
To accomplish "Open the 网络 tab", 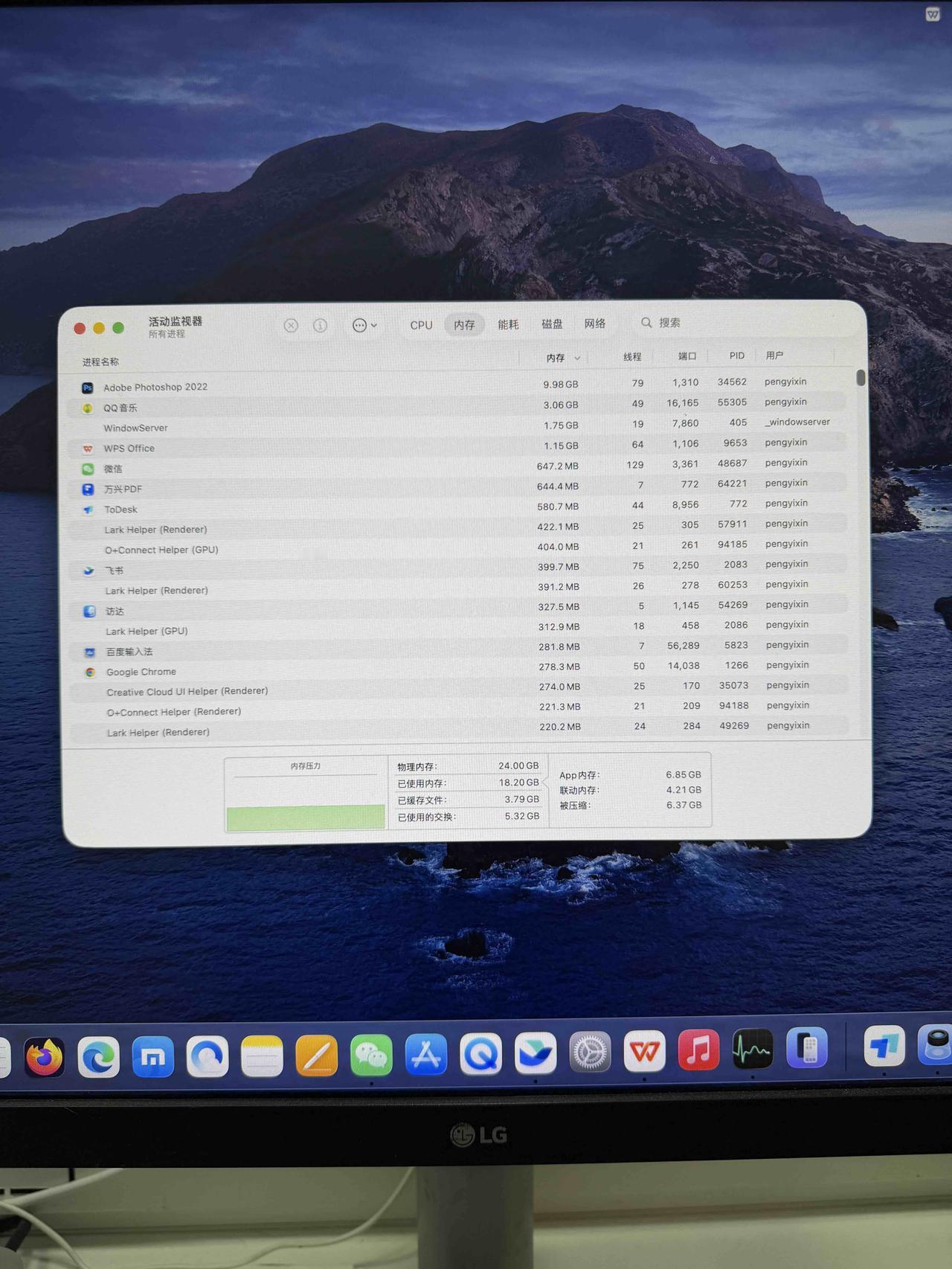I will point(594,324).
